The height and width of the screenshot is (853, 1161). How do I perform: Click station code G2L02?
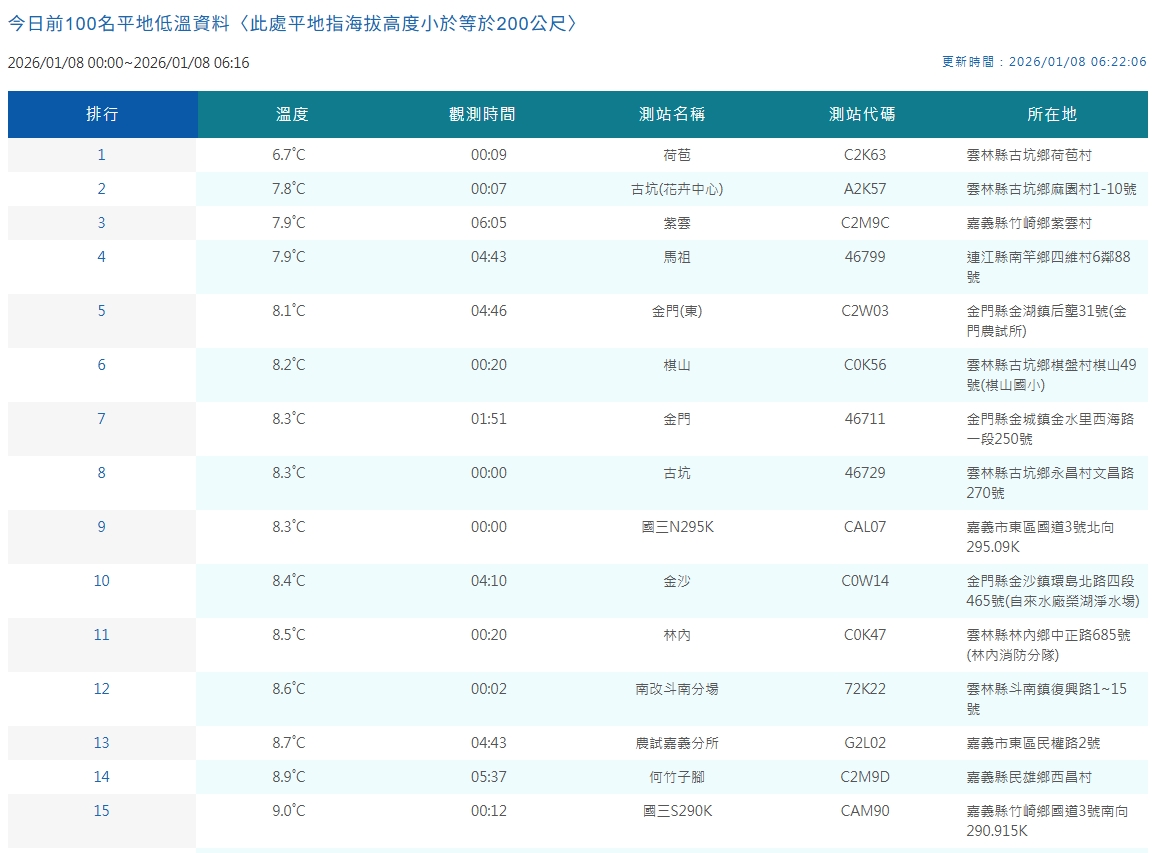(865, 743)
